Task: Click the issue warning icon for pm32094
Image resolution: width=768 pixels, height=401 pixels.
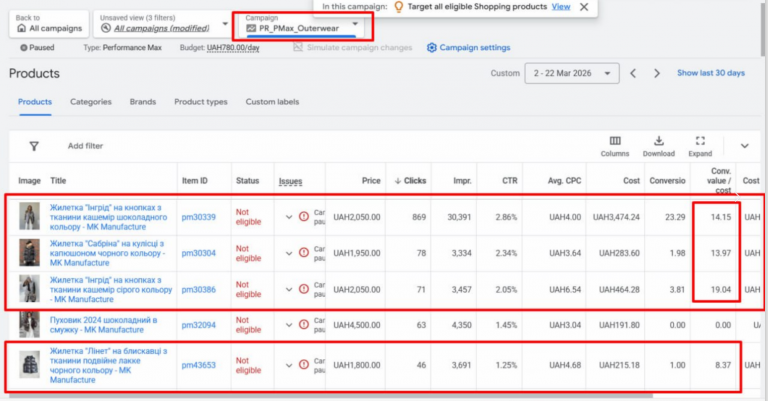Action: pos(304,324)
